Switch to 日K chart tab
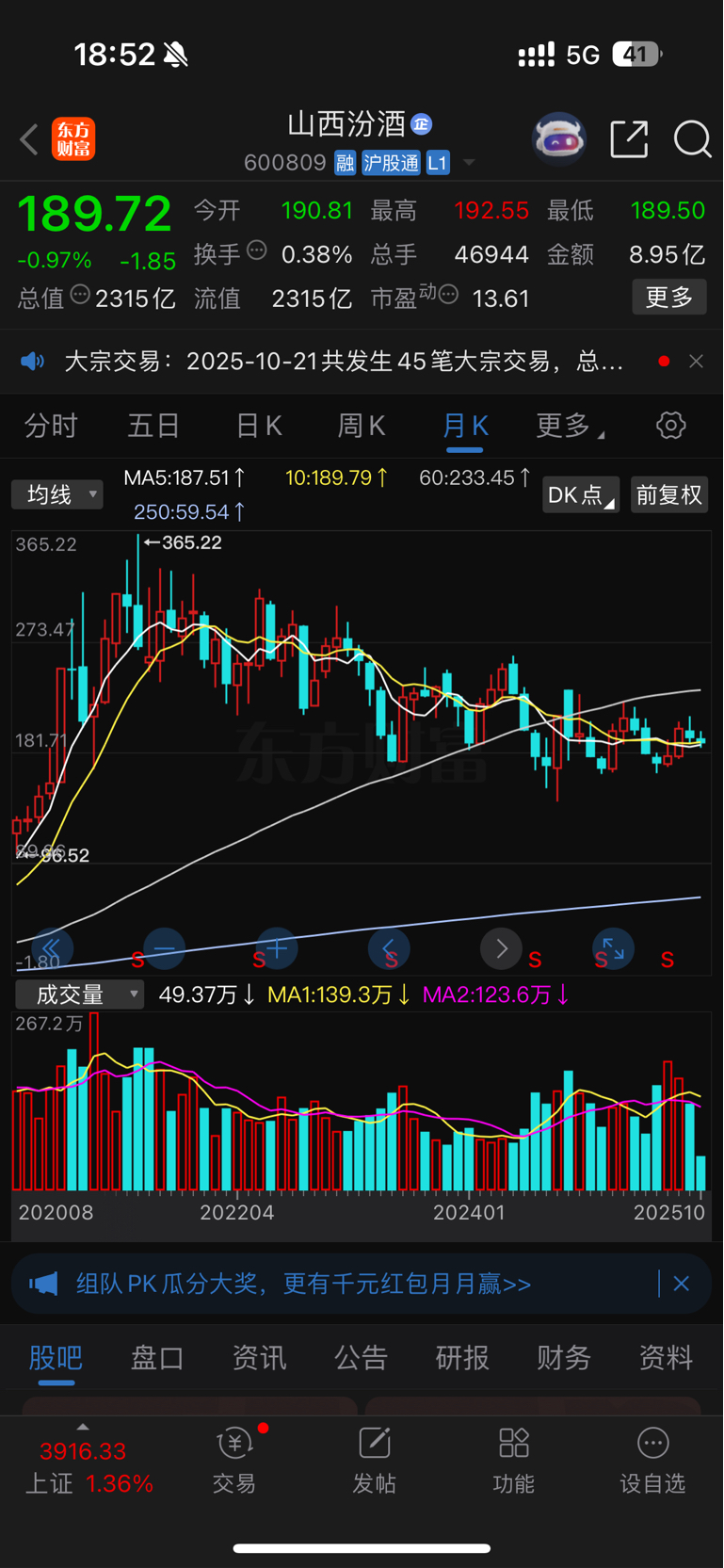Viewport: 724px width, 1568px height. (258, 426)
